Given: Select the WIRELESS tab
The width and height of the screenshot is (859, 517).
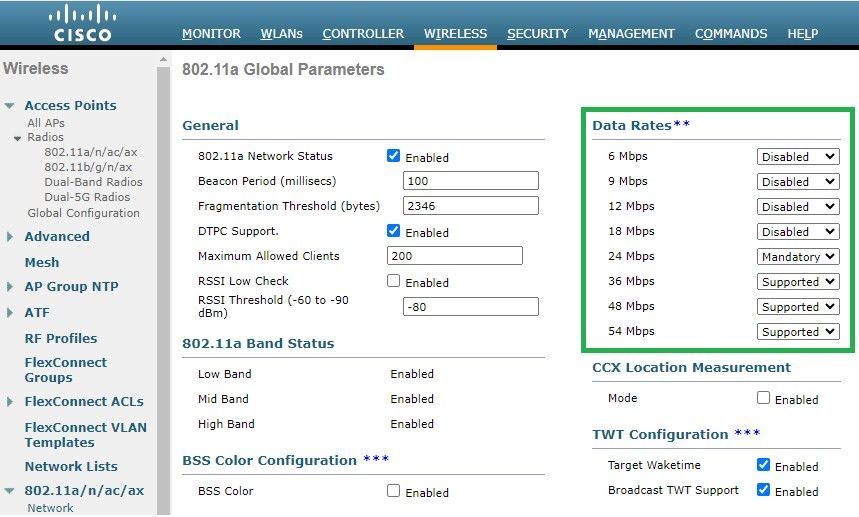Looking at the screenshot, I should click(x=455, y=34).
